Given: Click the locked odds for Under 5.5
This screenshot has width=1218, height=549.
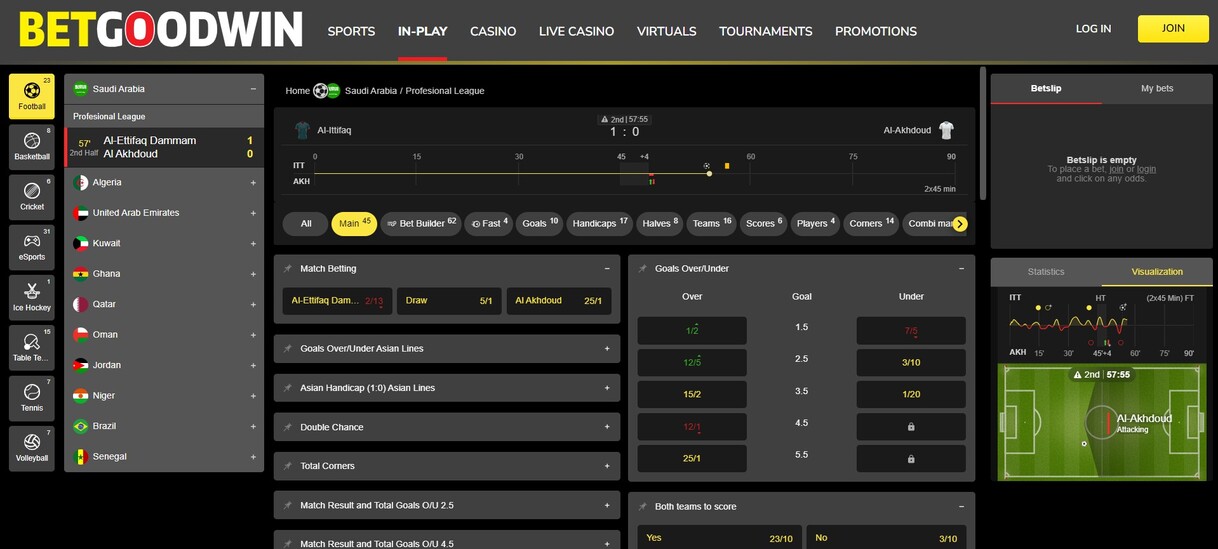Looking at the screenshot, I should 910,459.
